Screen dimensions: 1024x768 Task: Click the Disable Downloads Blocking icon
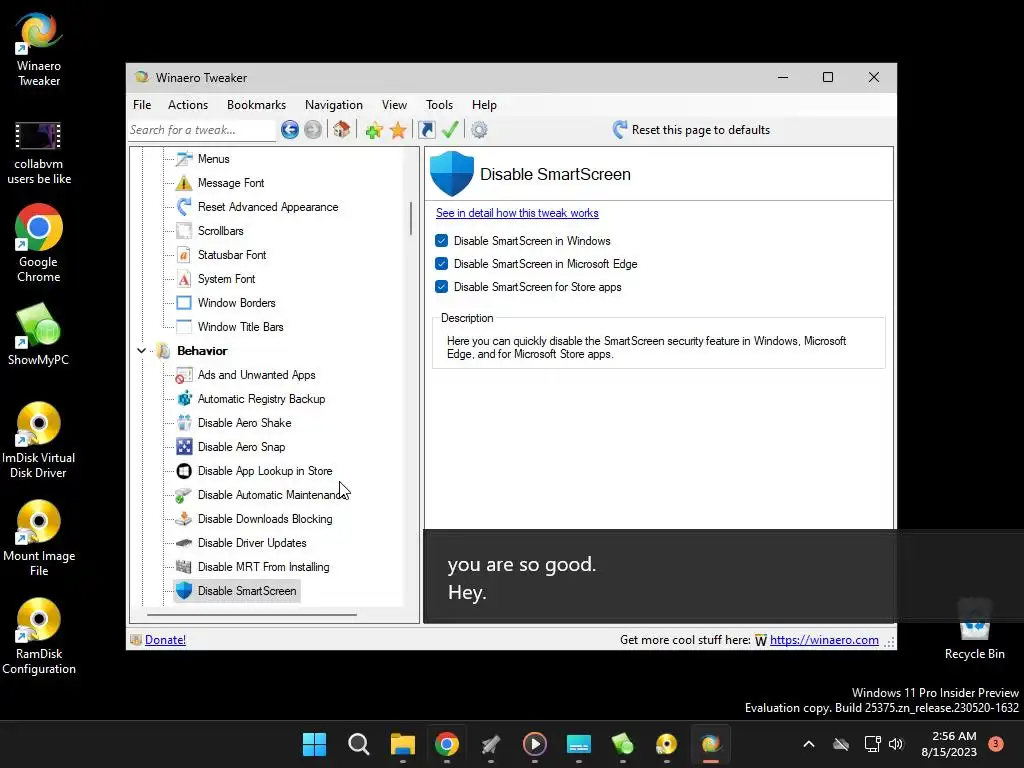tap(184, 519)
